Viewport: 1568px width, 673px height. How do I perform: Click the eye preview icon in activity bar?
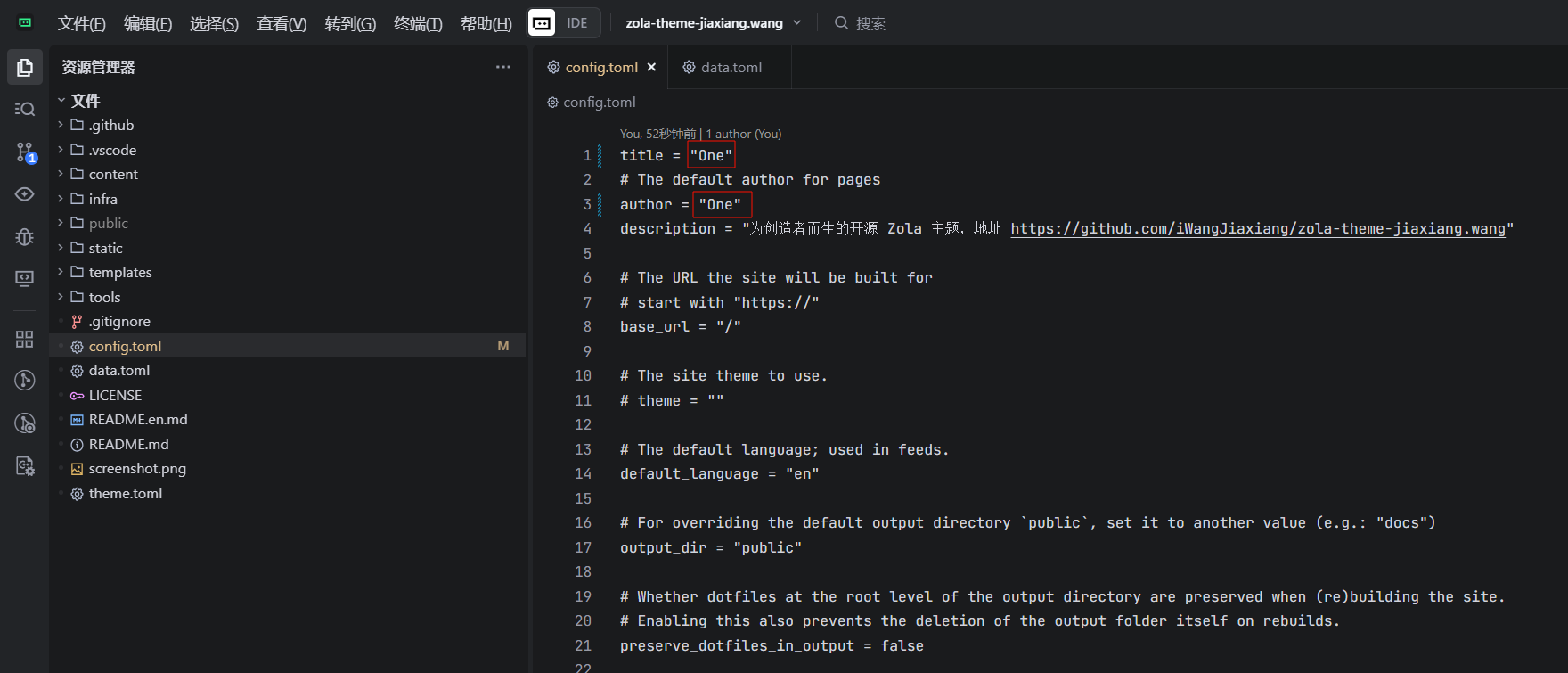click(25, 194)
